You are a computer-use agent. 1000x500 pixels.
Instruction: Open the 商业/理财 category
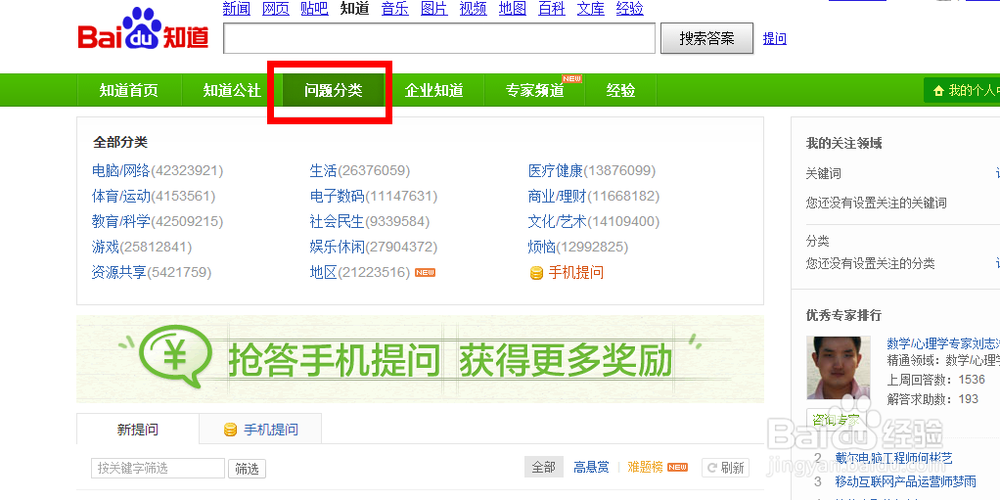[557, 196]
